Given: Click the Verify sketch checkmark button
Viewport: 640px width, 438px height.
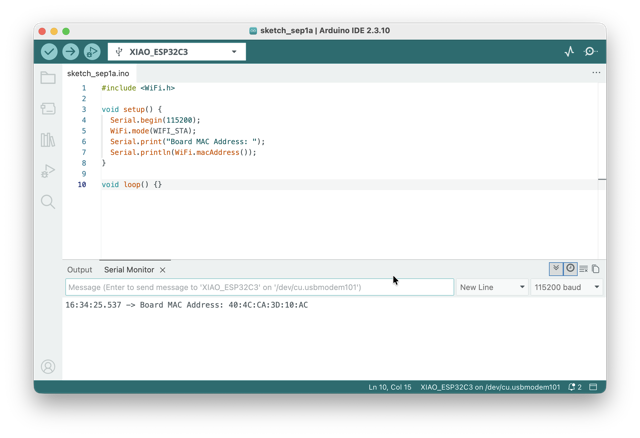Looking at the screenshot, I should 49,52.
